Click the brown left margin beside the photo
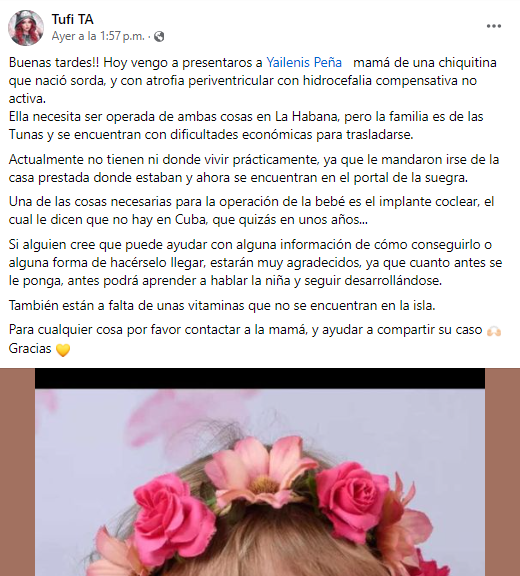This screenshot has width=520, height=576. pyautogui.click(x=17, y=472)
